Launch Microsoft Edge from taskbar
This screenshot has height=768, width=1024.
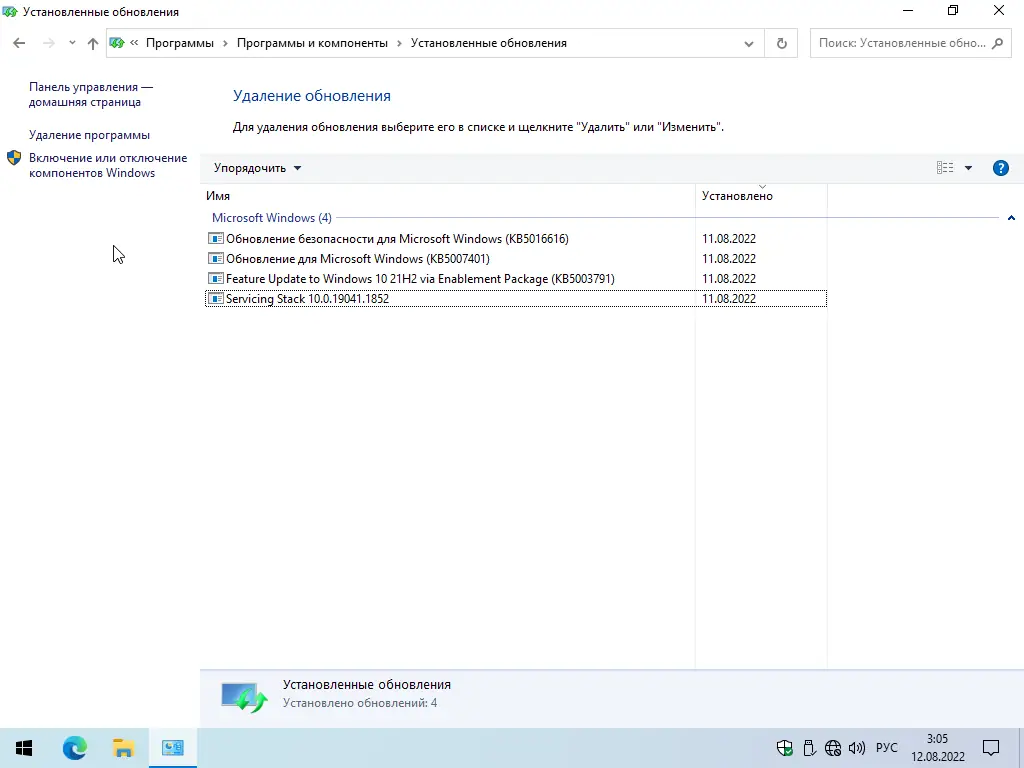pos(74,748)
